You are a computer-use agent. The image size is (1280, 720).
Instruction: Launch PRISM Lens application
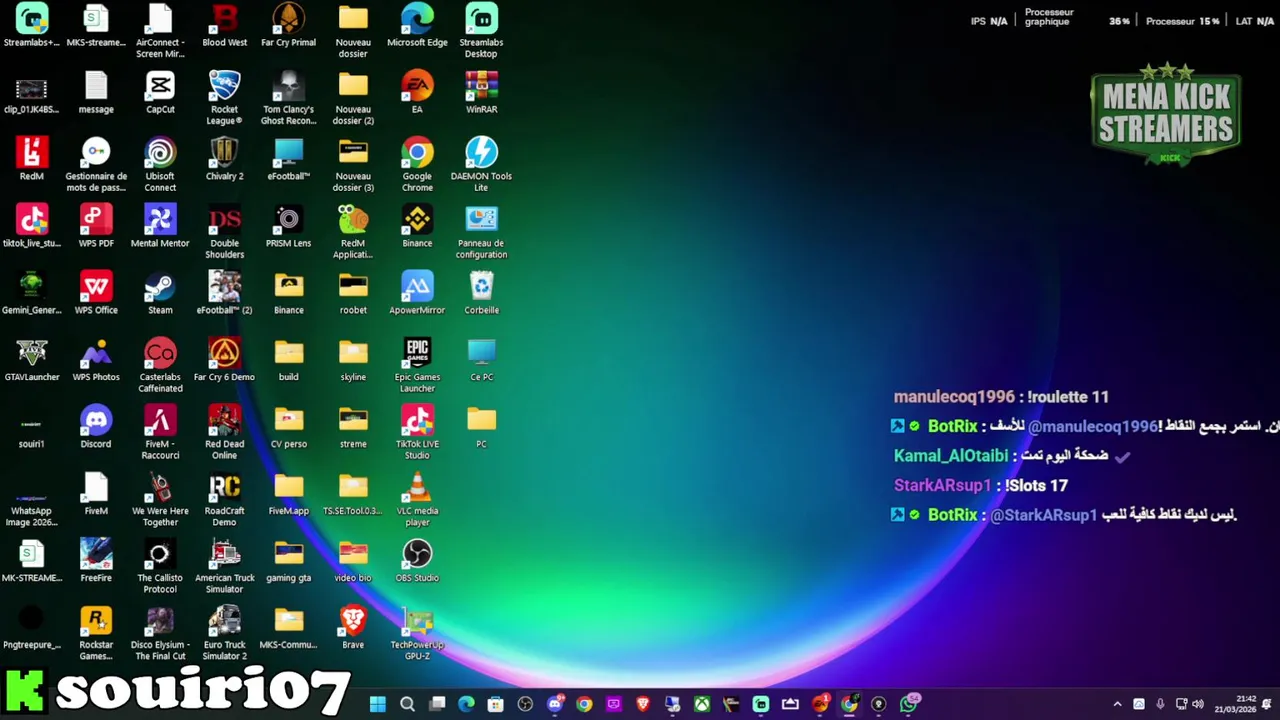[x=288, y=226]
